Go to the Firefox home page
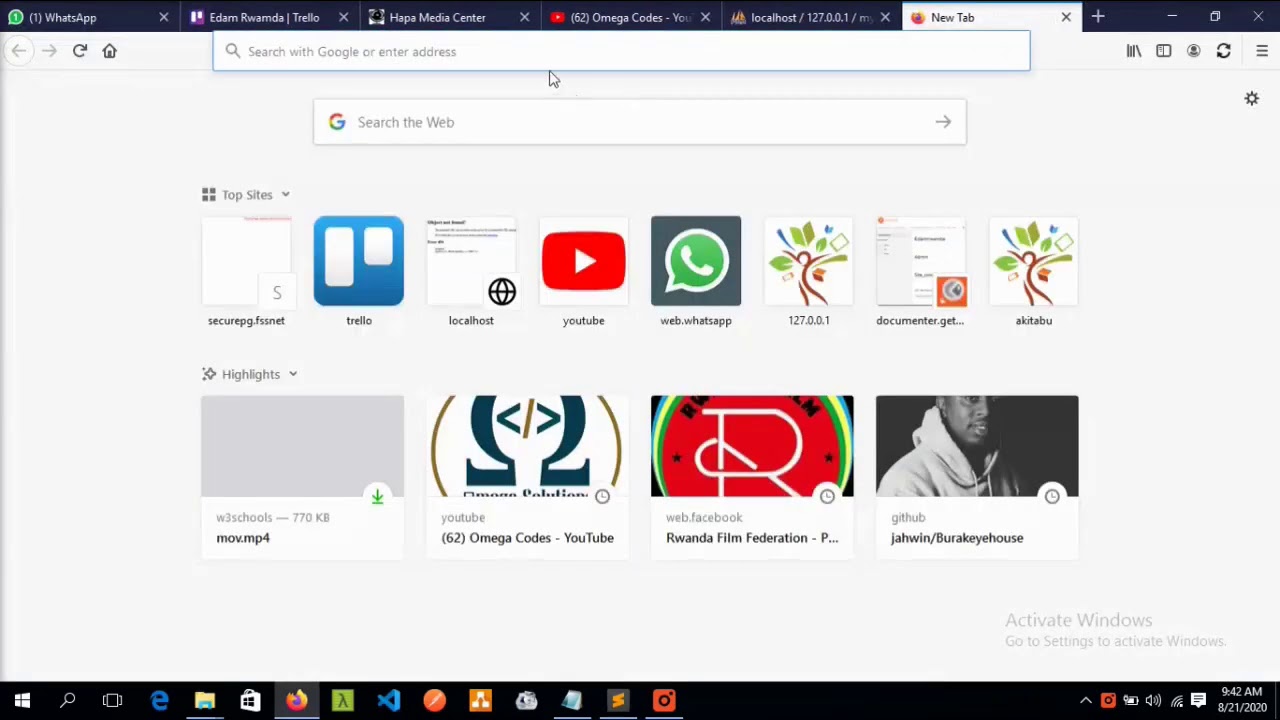The image size is (1280, 720). coord(110,51)
